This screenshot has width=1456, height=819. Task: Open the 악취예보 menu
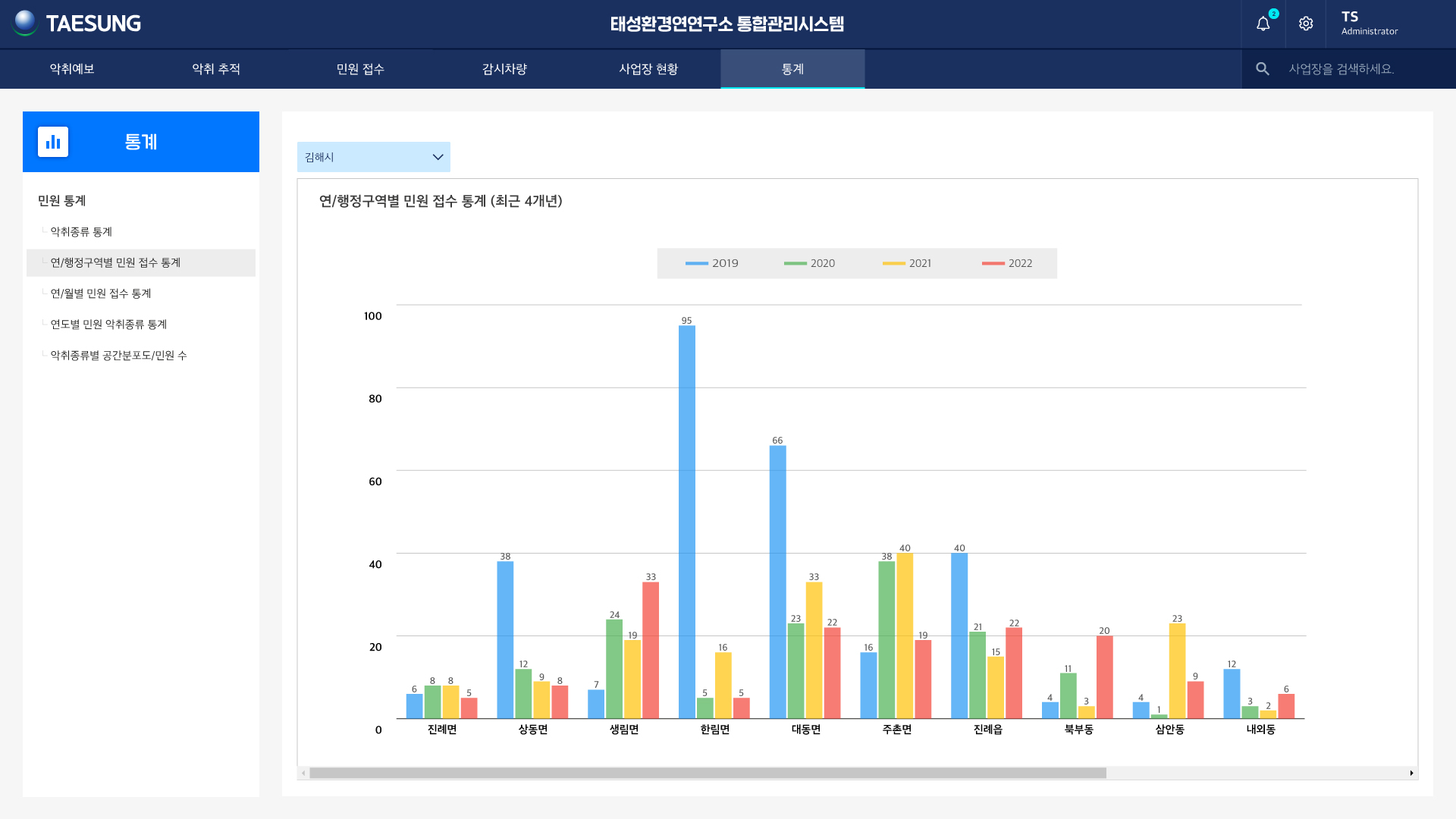pyautogui.click(x=72, y=69)
